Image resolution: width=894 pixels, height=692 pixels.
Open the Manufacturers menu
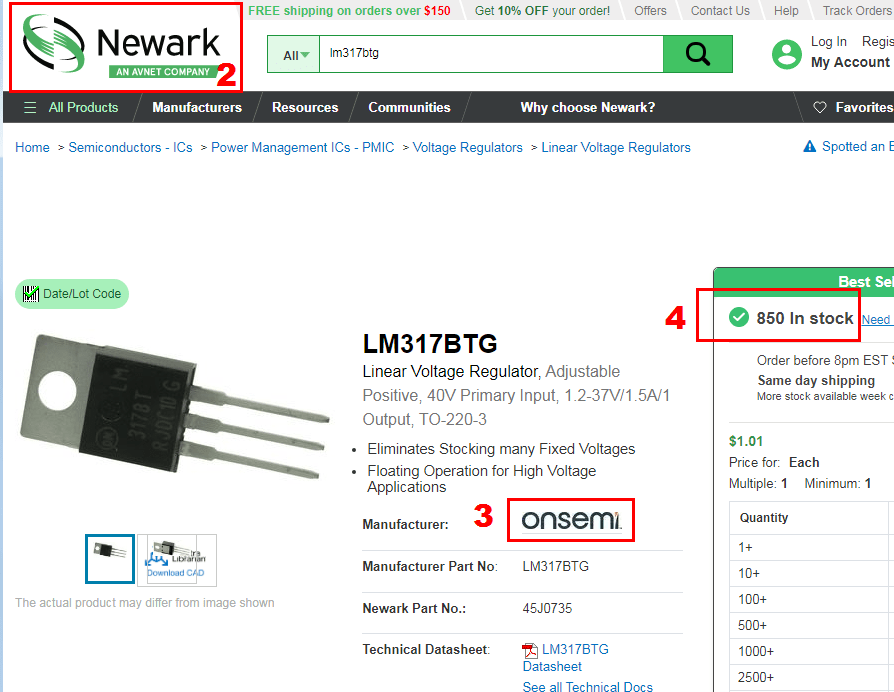[x=197, y=107]
